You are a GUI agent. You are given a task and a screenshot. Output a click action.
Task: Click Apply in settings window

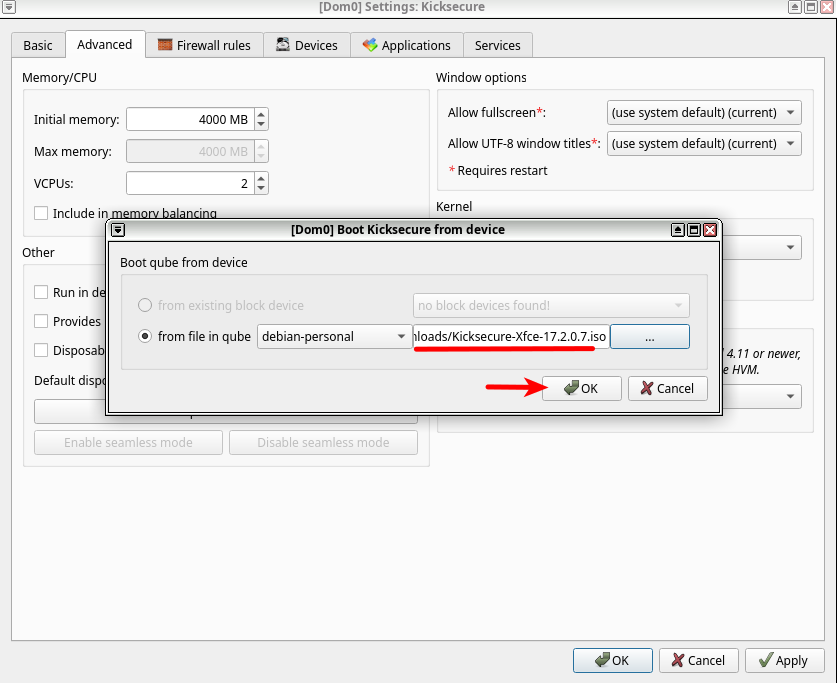(784, 660)
